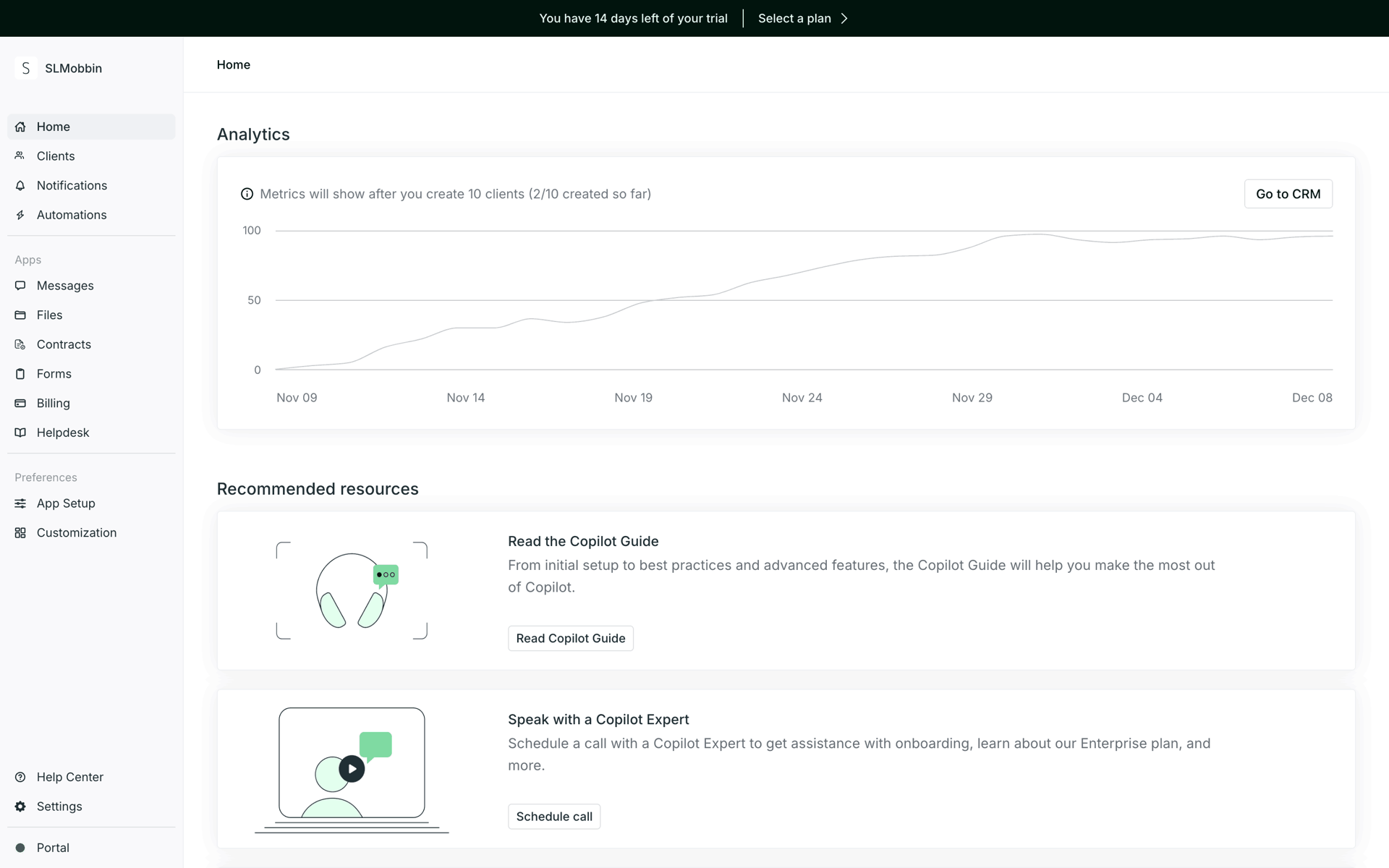Click the 50 y-axis value
Viewport: 1389px width, 868px height.
pyautogui.click(x=254, y=300)
